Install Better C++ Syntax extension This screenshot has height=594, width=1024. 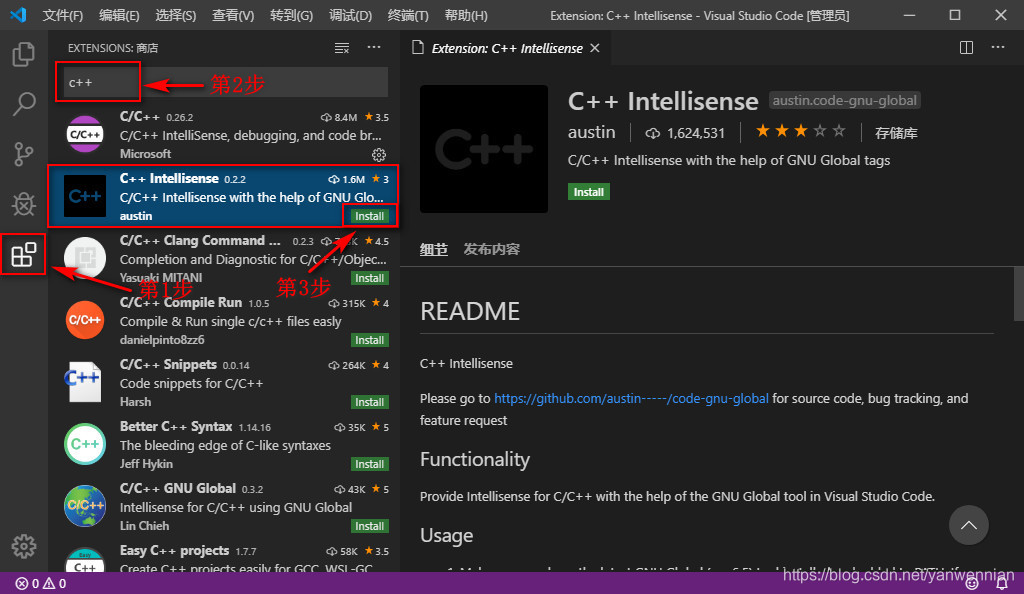[x=370, y=464]
